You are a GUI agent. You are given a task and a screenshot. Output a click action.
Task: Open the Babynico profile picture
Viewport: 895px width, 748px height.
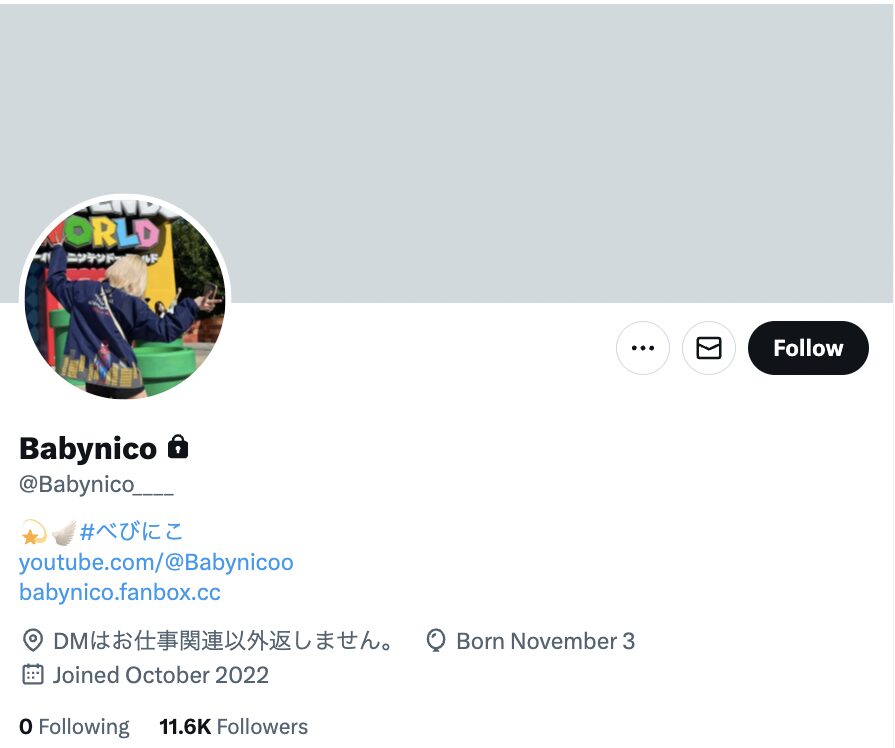click(125, 299)
